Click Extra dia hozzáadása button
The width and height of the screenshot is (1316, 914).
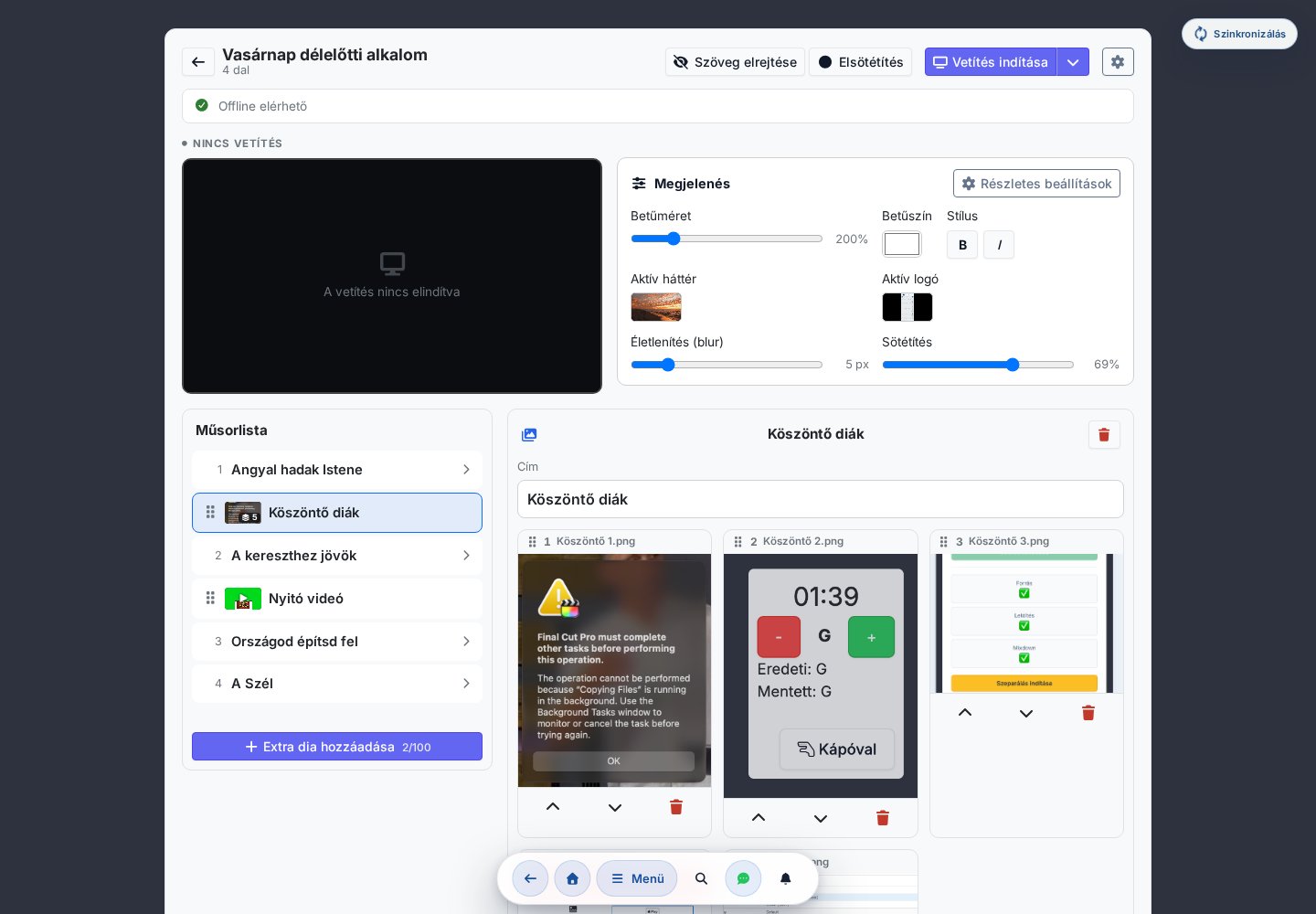tap(337, 747)
